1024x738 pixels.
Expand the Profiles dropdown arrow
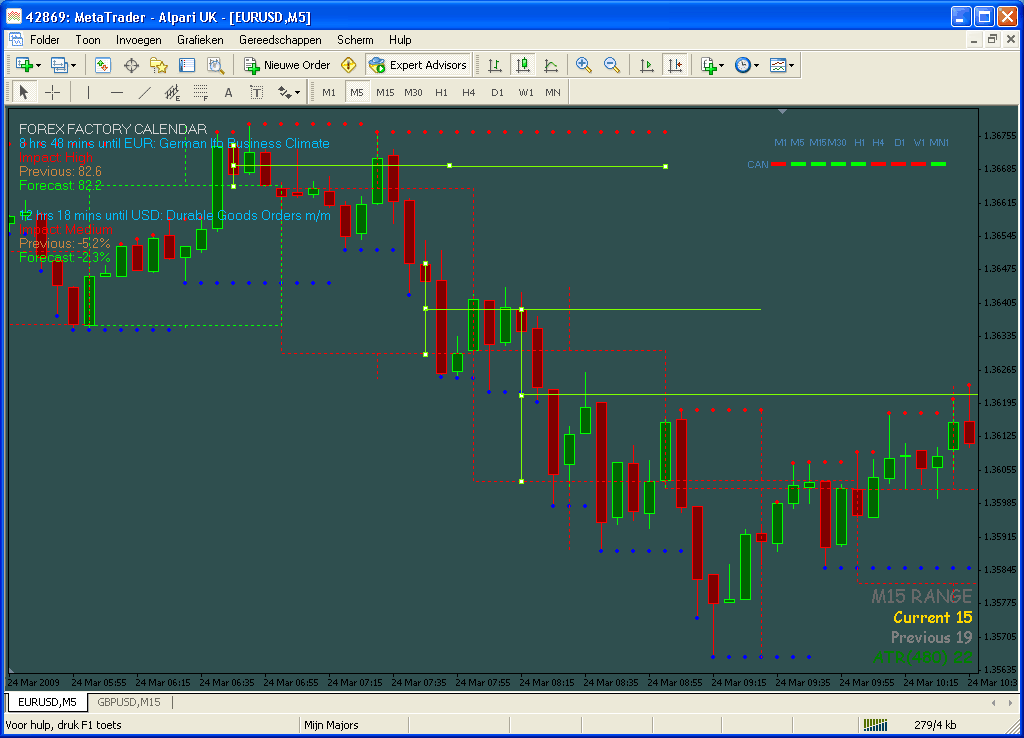73,65
